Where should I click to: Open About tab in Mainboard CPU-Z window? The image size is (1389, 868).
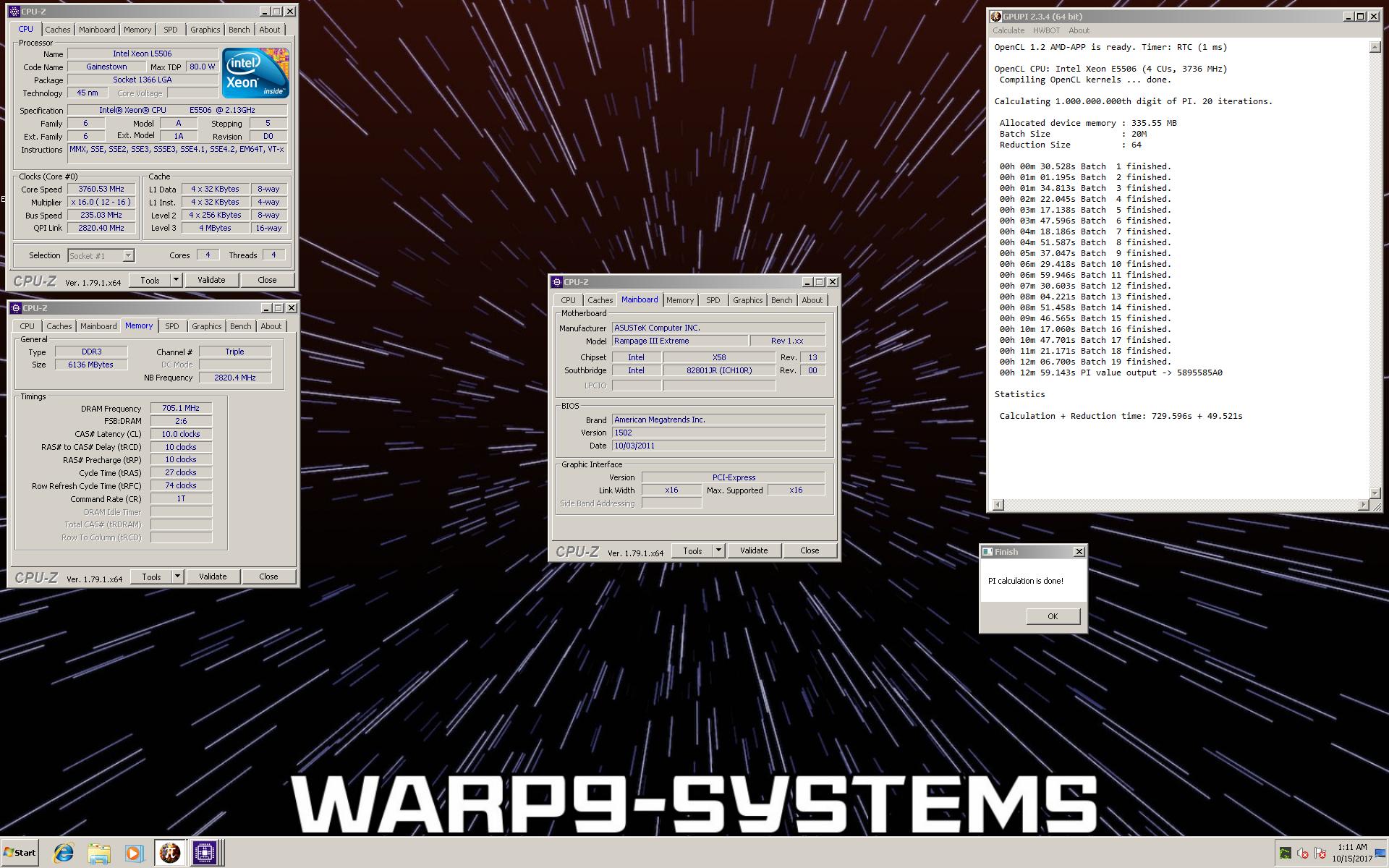coord(812,300)
